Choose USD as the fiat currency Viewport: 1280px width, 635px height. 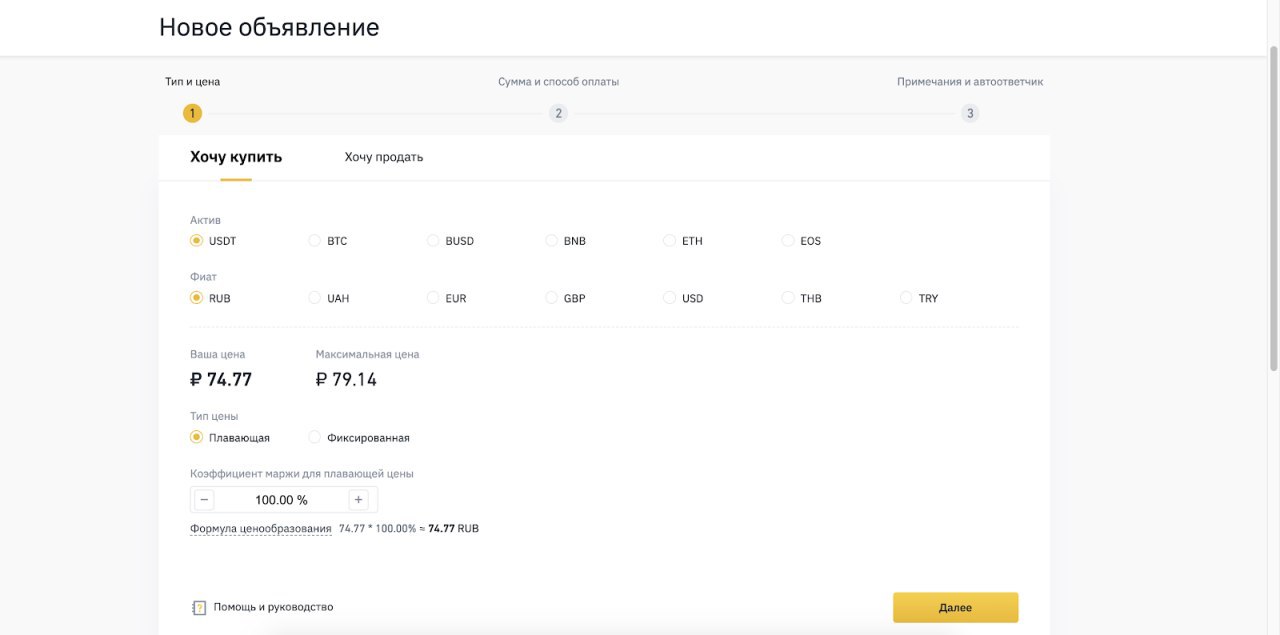[x=668, y=297]
